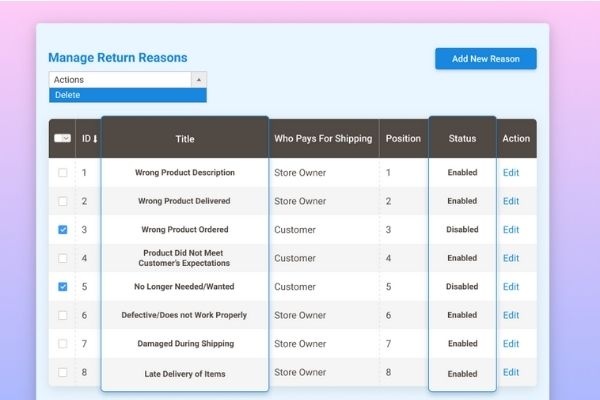Uncheck the No Longer Needed/Wanted checkbox
The image size is (600, 400).
tap(63, 287)
